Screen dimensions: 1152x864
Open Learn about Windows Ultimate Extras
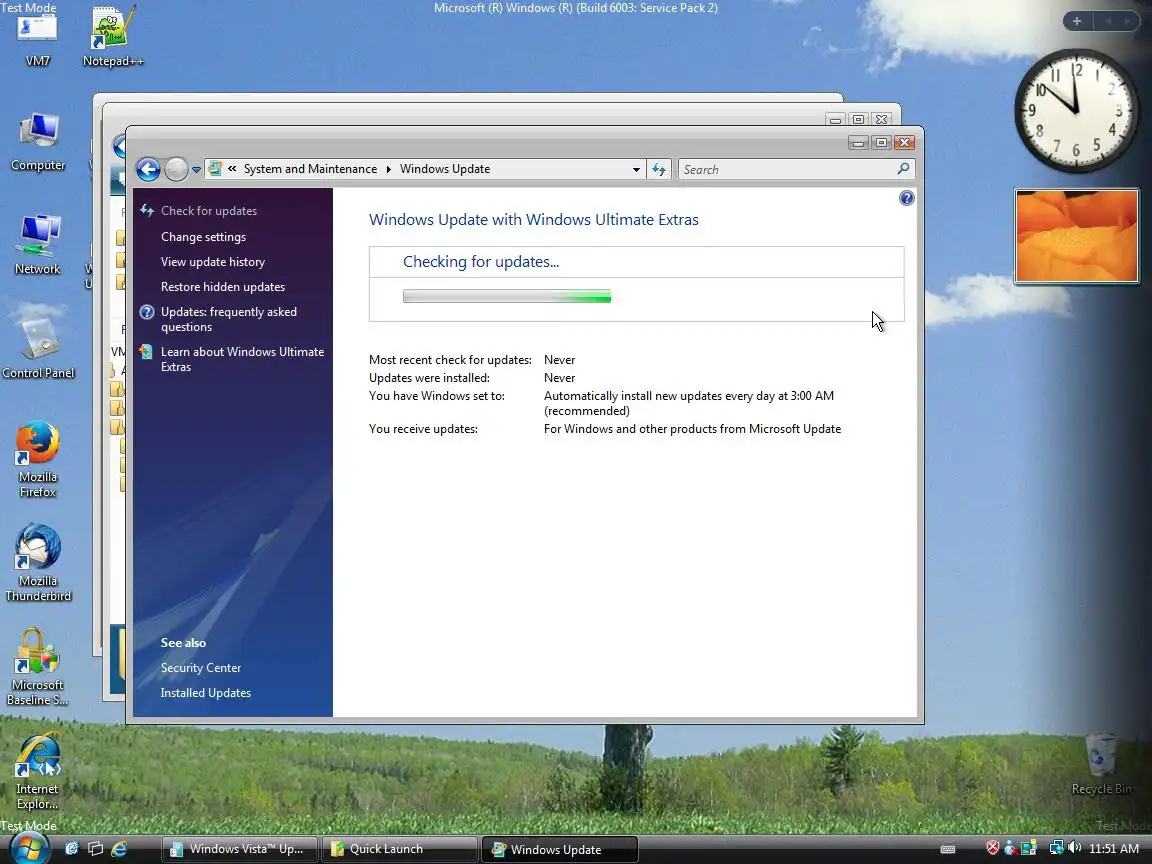pos(242,359)
